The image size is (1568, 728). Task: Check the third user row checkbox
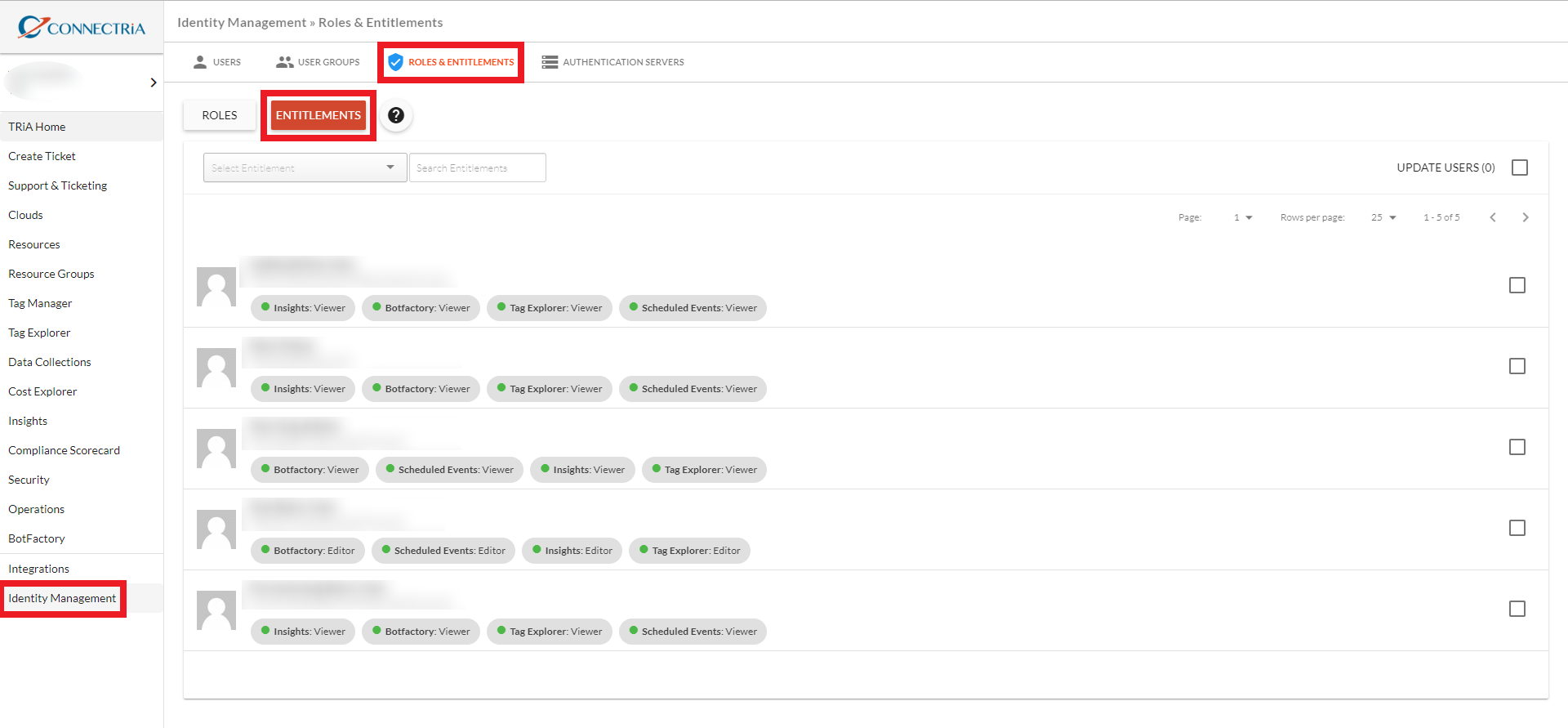point(1517,447)
